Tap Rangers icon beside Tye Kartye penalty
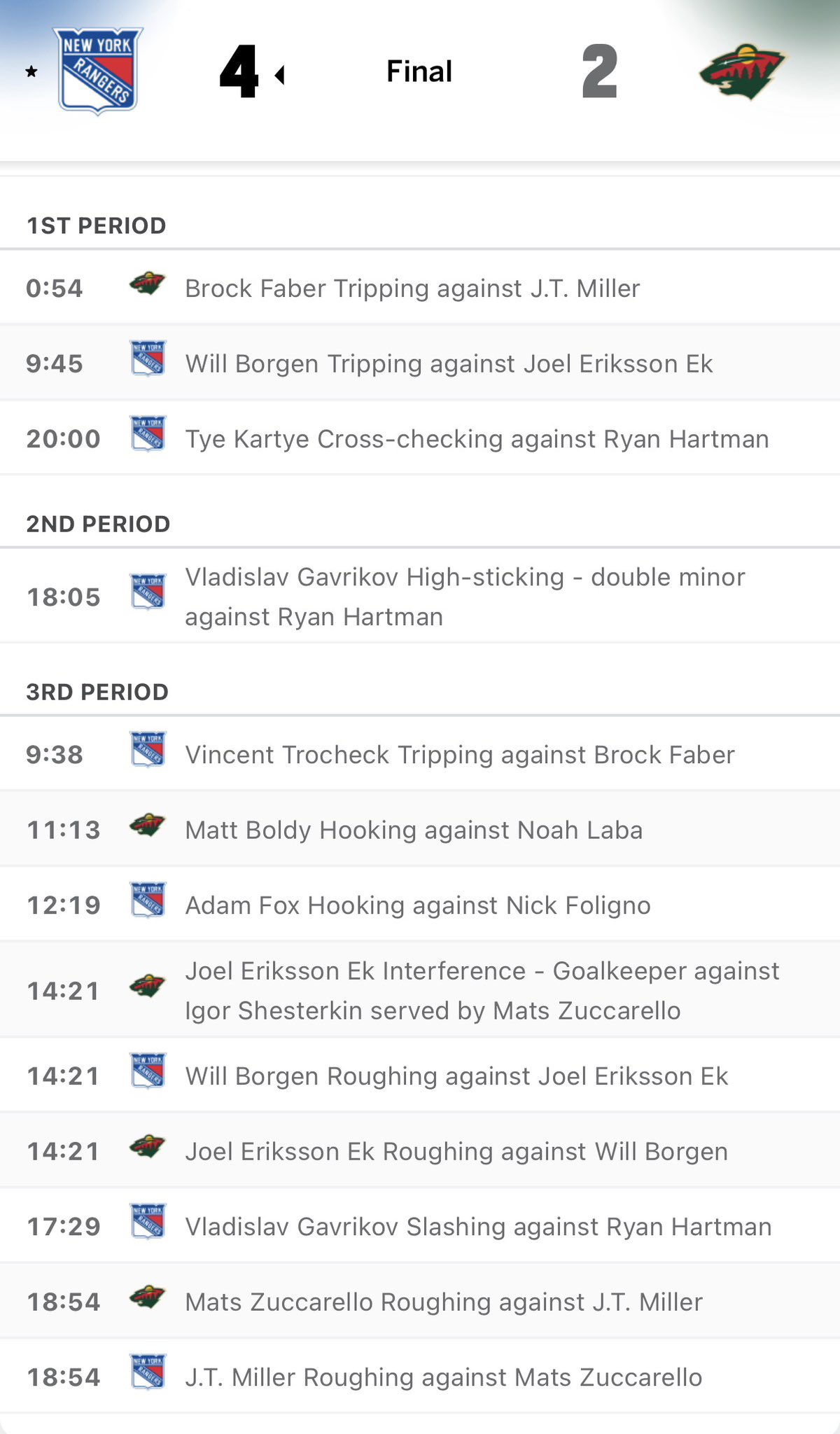The width and height of the screenshot is (840, 1434). [x=148, y=434]
